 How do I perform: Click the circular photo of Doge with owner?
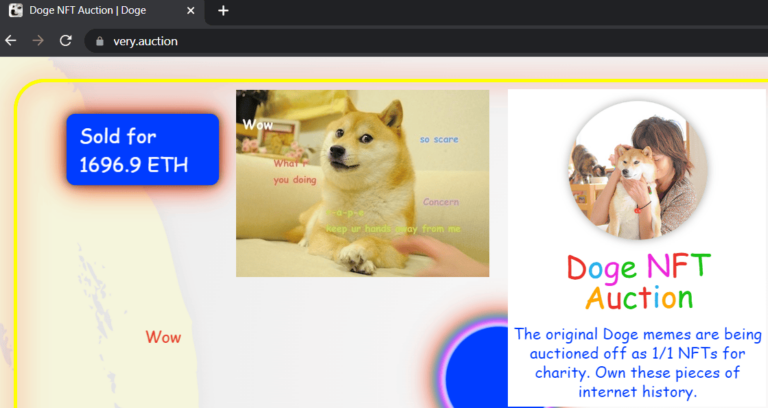637,170
